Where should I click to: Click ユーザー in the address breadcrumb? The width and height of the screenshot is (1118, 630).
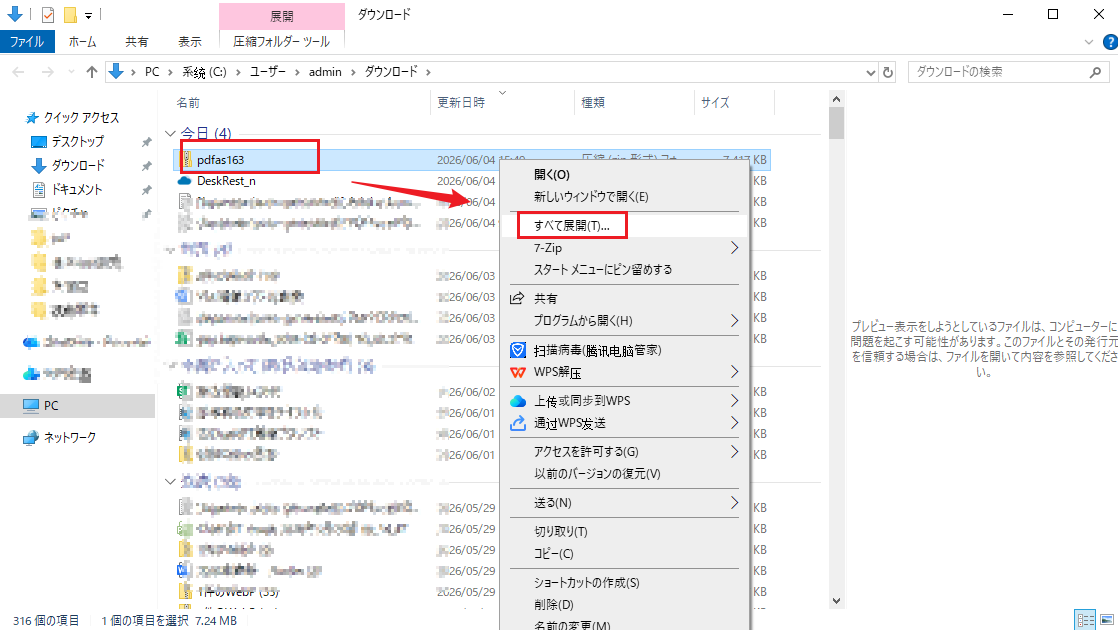[x=267, y=72]
